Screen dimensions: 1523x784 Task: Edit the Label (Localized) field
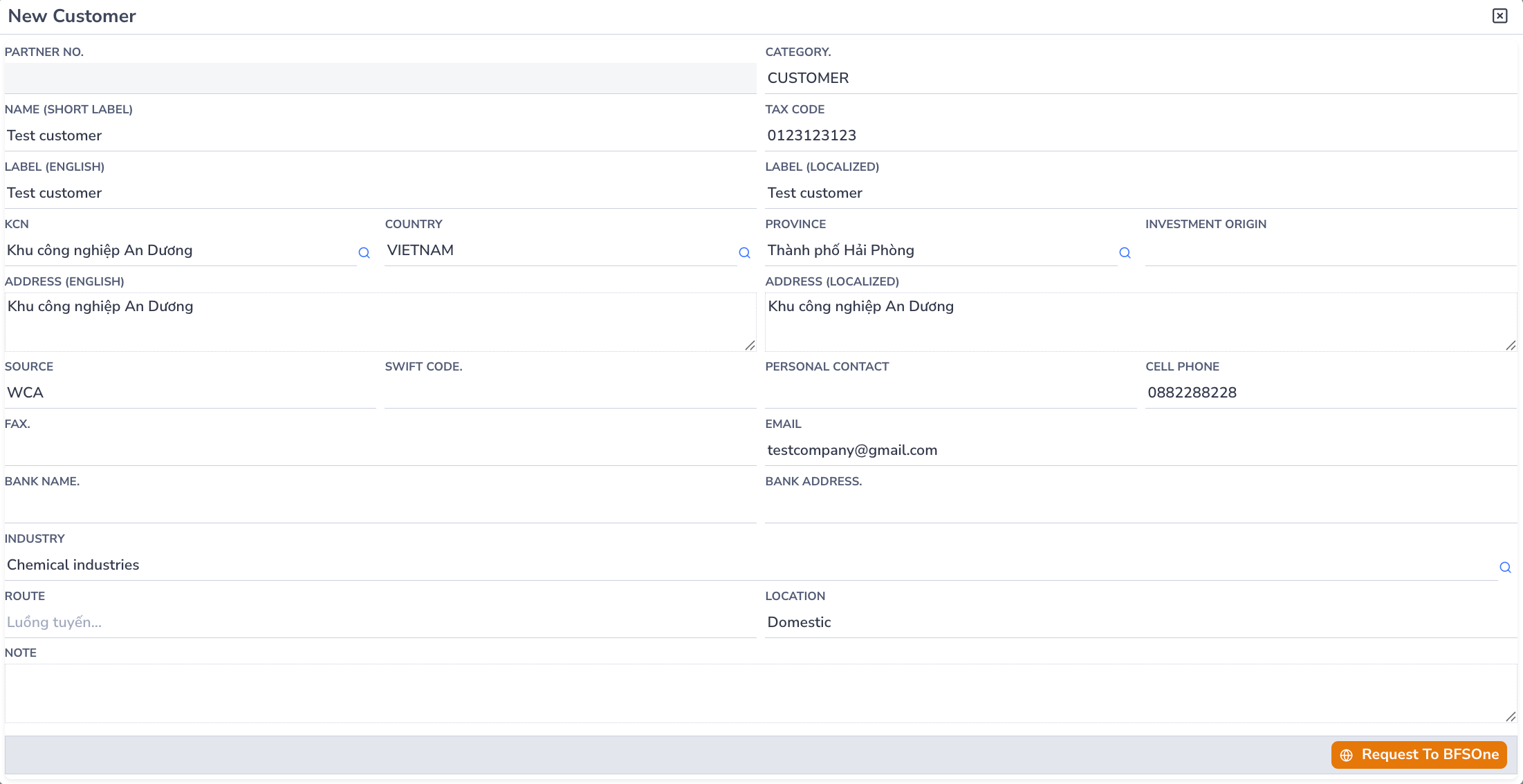(x=1141, y=193)
